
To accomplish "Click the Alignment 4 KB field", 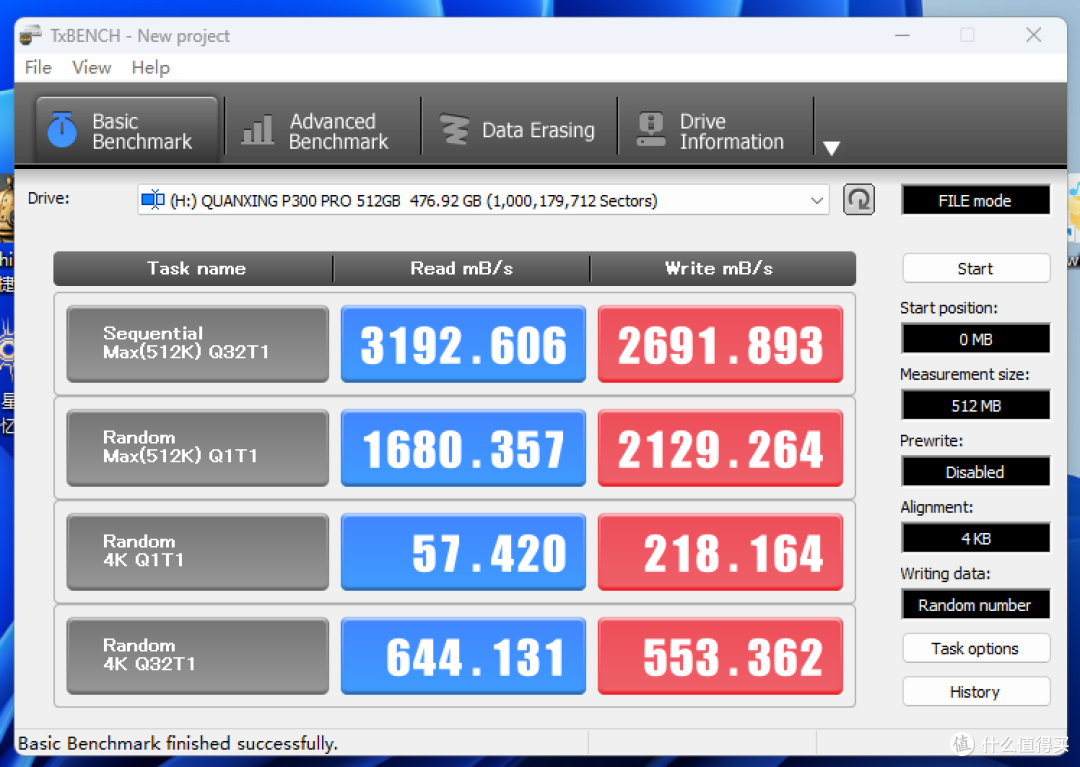I will [976, 538].
